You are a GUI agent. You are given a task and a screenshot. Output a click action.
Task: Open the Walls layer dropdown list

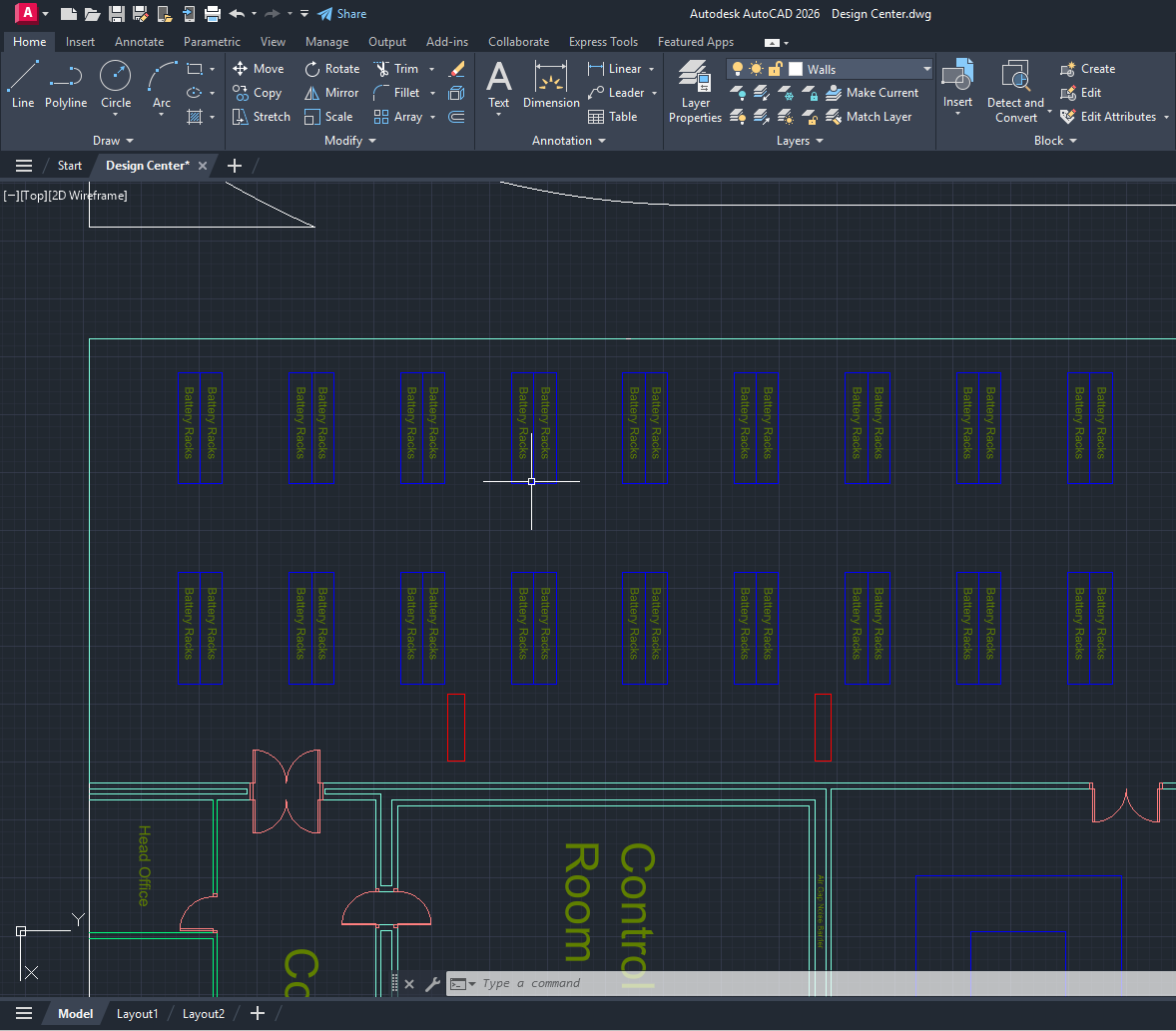pyautogui.click(x=927, y=69)
